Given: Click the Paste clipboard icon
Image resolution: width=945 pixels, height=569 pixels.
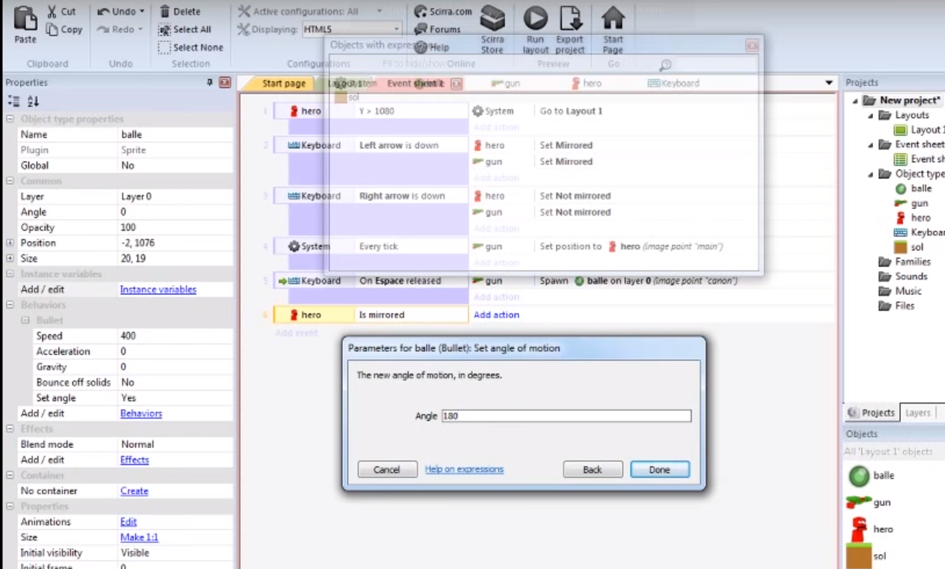Looking at the screenshot, I should (x=25, y=18).
